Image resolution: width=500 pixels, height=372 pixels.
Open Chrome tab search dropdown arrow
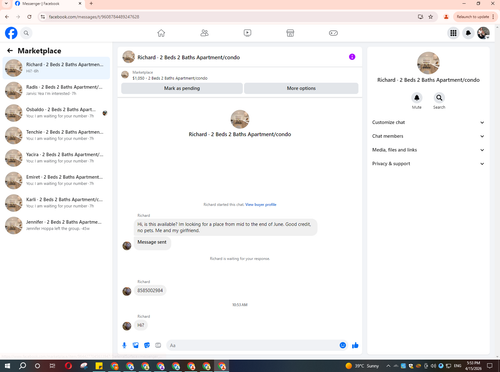(6, 4)
